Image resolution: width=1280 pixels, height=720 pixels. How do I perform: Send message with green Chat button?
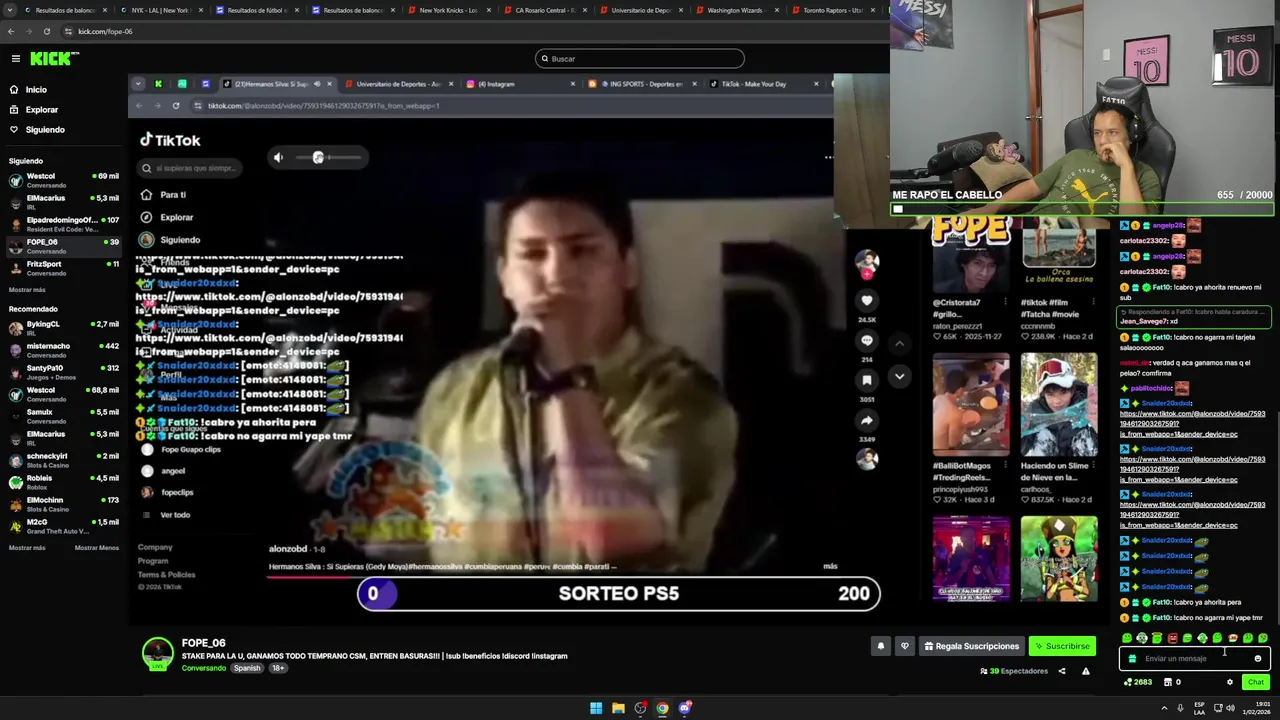point(1255,682)
